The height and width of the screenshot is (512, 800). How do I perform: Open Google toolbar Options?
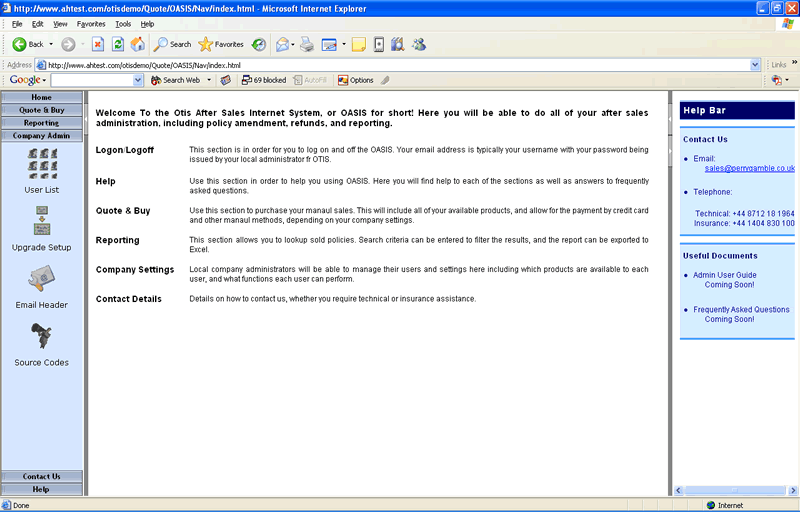356,80
